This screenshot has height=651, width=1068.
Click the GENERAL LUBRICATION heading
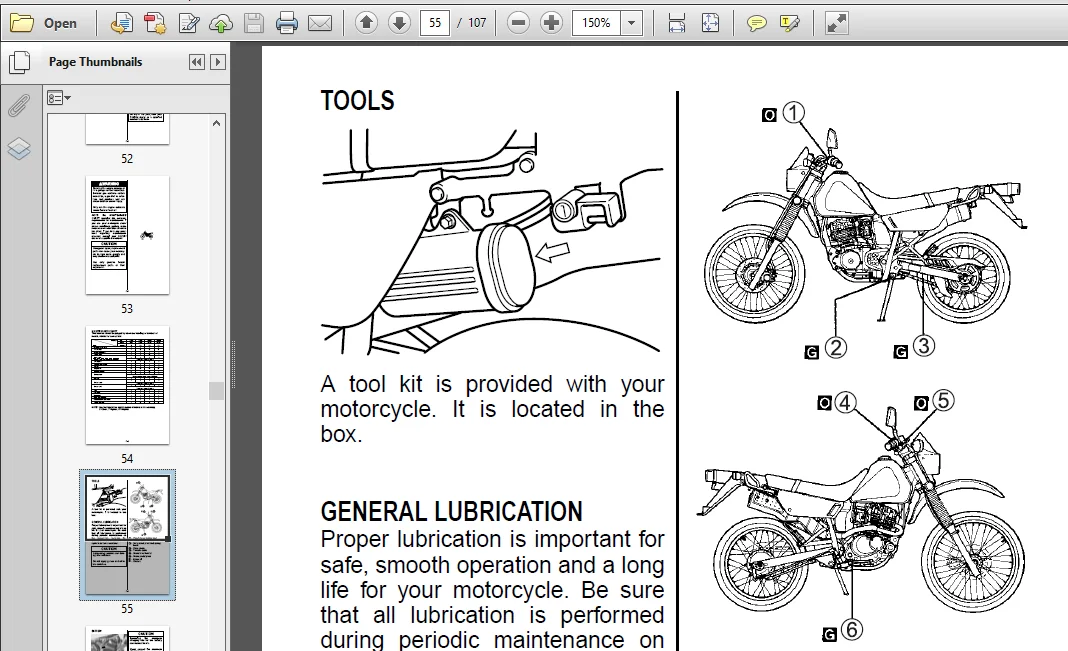coord(452,511)
